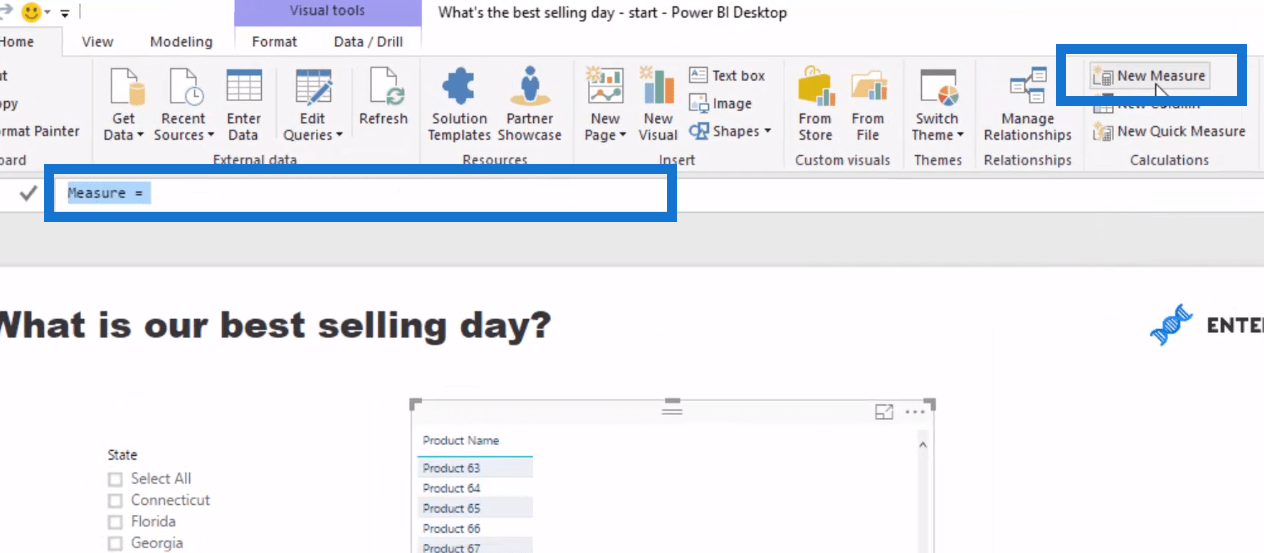Screen dimensions: 1264x553
Task: Create a New Quick Measure
Action: click(x=1169, y=131)
